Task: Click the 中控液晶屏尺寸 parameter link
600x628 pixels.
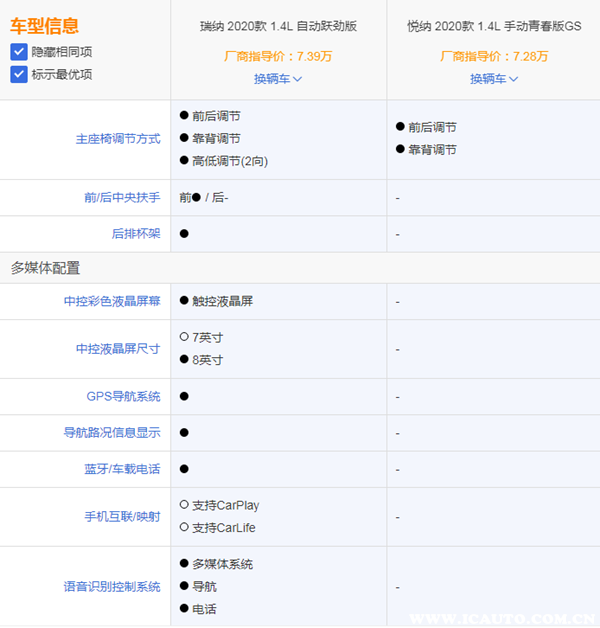Action: coord(118,349)
